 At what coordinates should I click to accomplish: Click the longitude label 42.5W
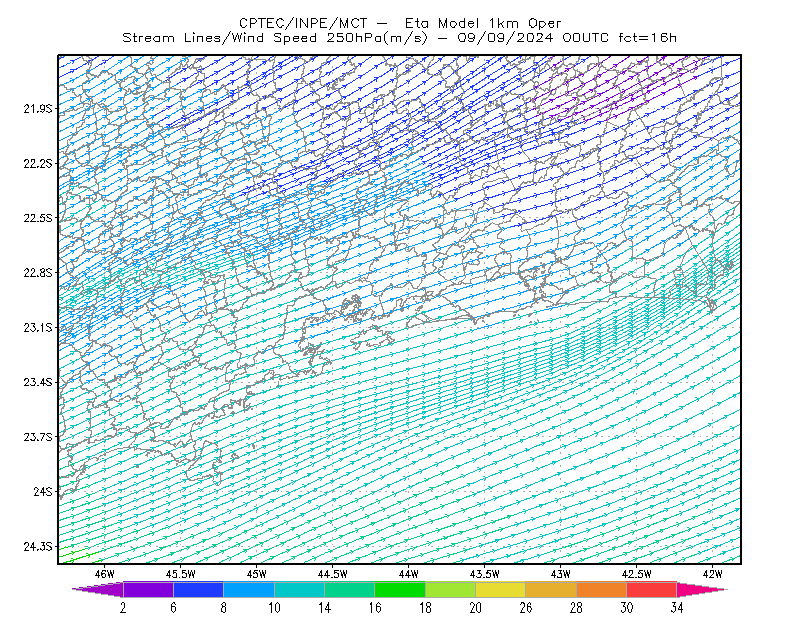point(637,574)
